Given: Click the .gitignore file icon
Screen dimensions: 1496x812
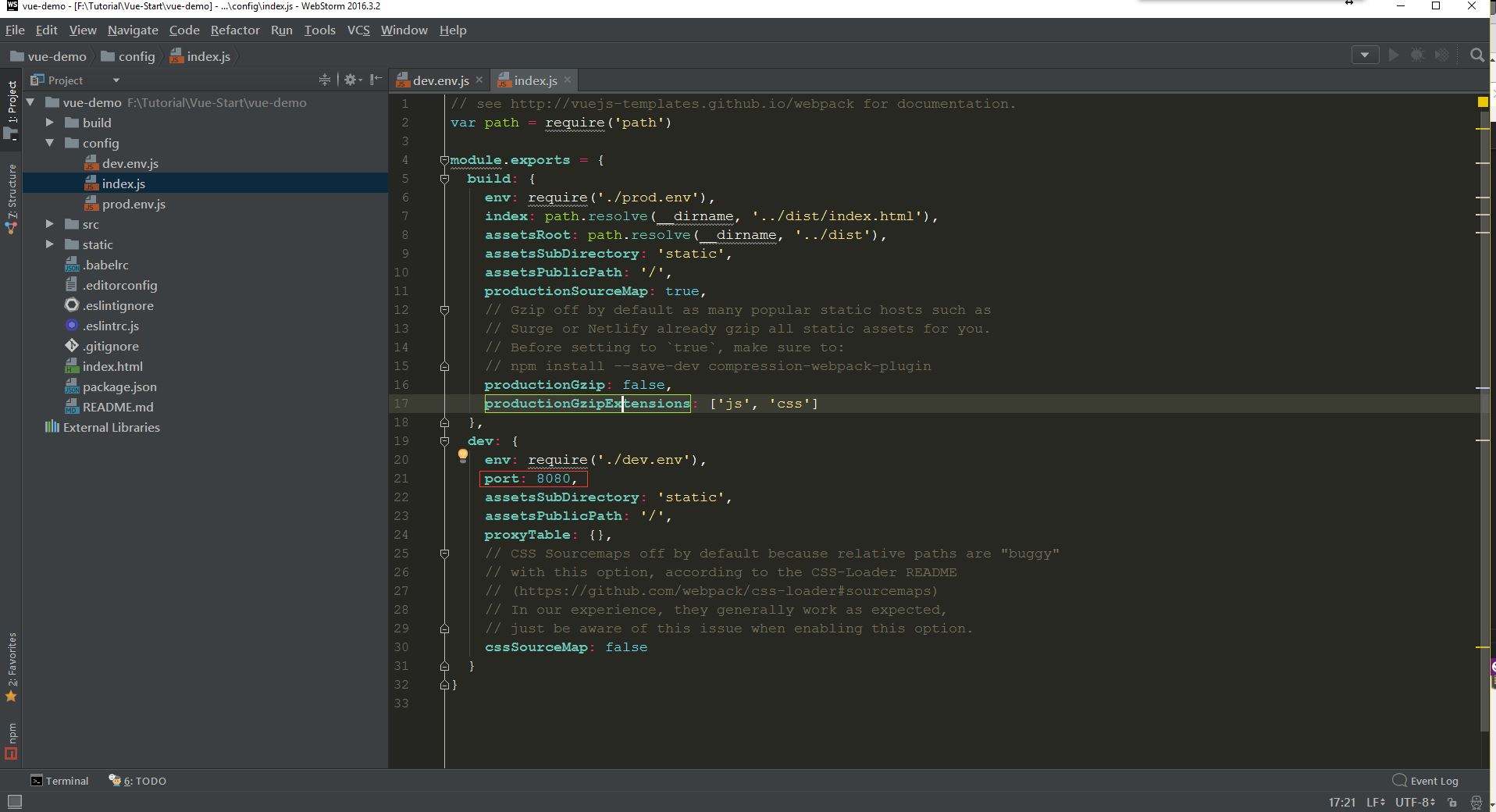Looking at the screenshot, I should tap(72, 346).
